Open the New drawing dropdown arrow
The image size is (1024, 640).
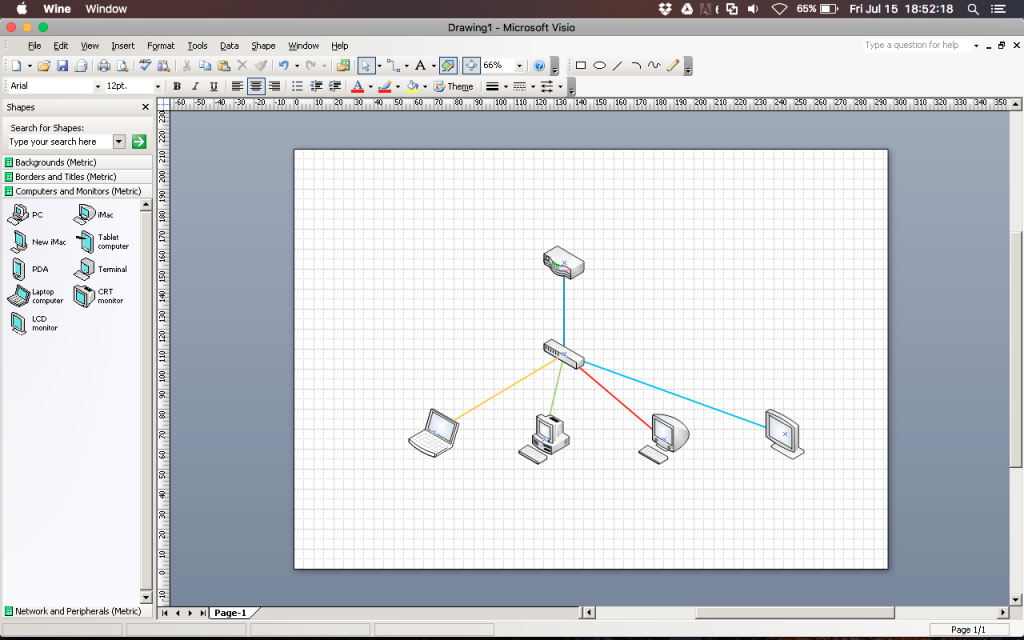[x=29, y=65]
